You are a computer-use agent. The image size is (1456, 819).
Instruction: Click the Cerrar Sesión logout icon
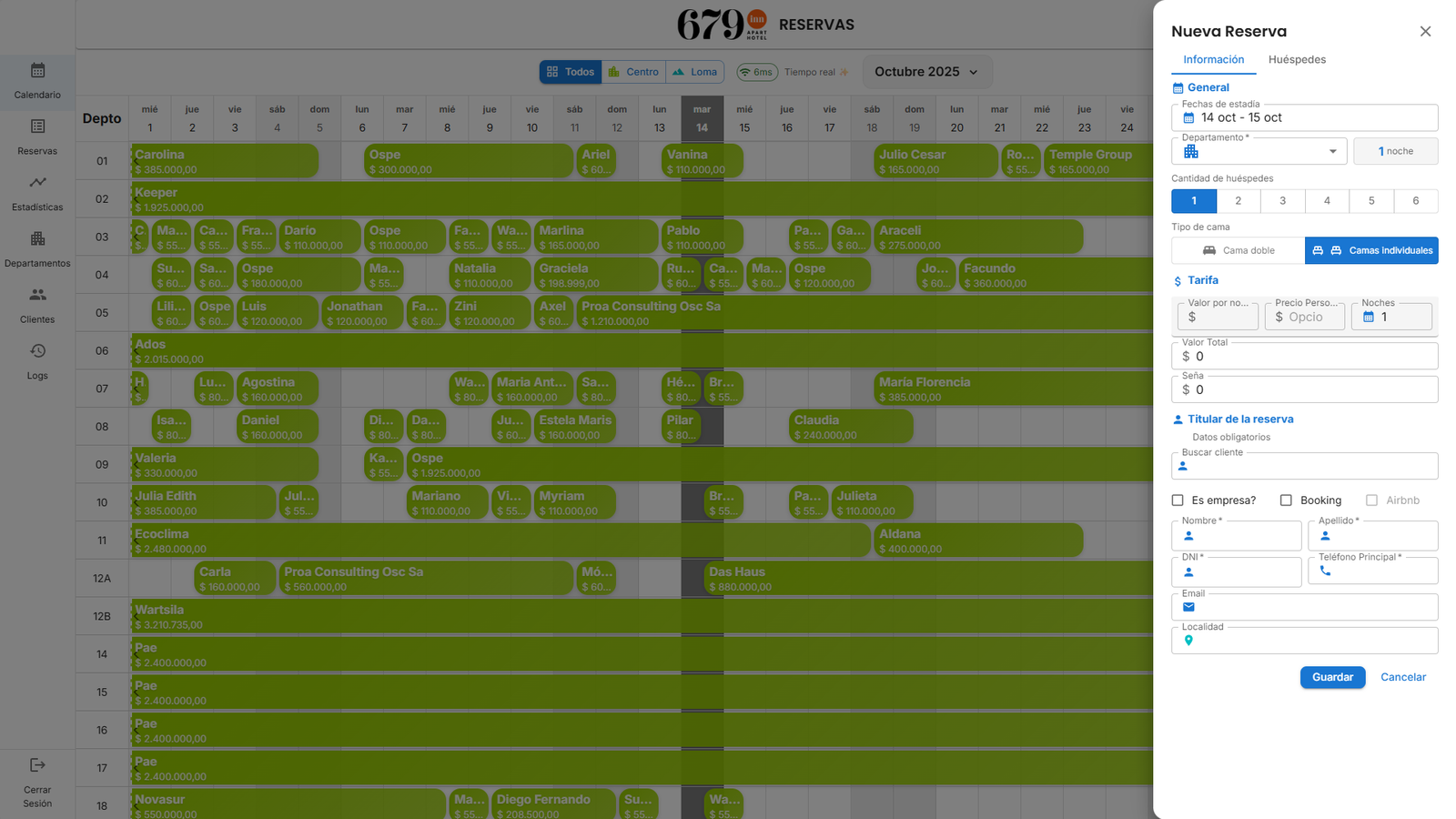(x=37, y=765)
